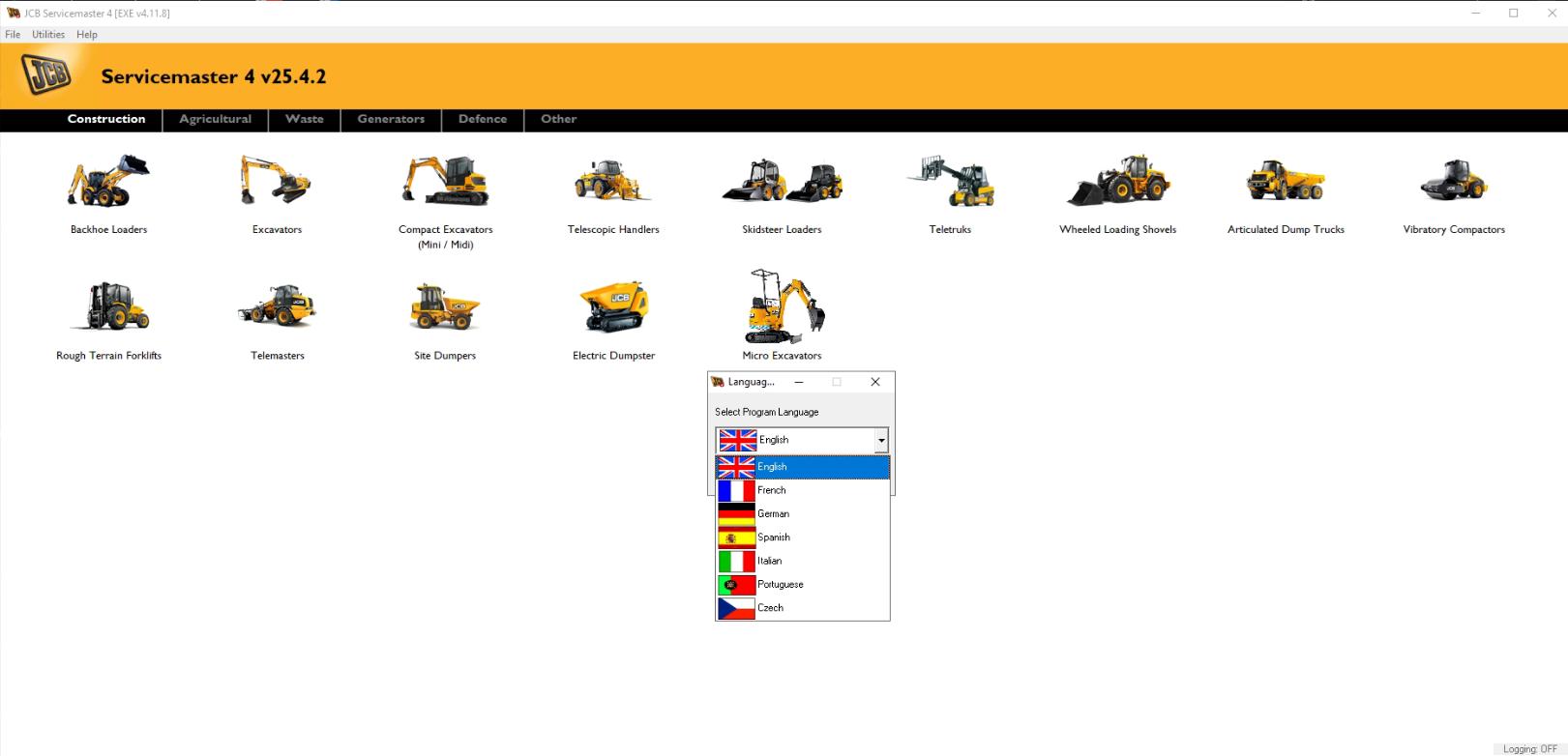This screenshot has height=756, width=1568.
Task: Select the Telemasters machine icon
Action: click(278, 306)
